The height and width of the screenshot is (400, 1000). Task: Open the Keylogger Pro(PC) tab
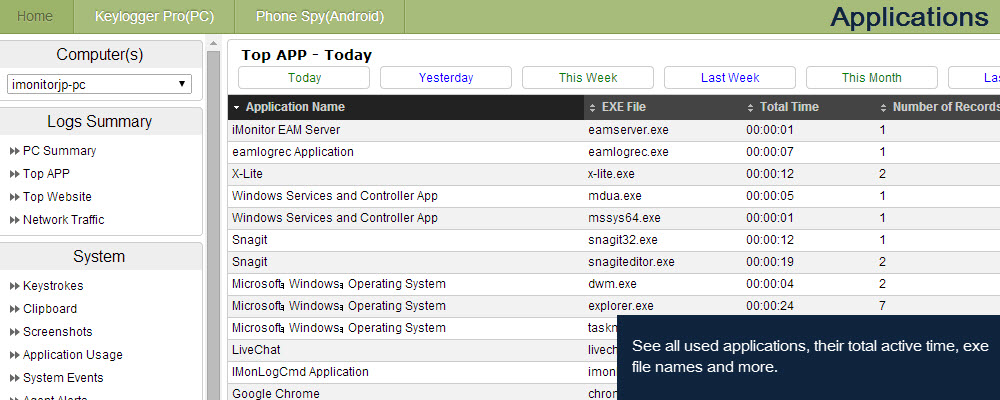(x=154, y=17)
